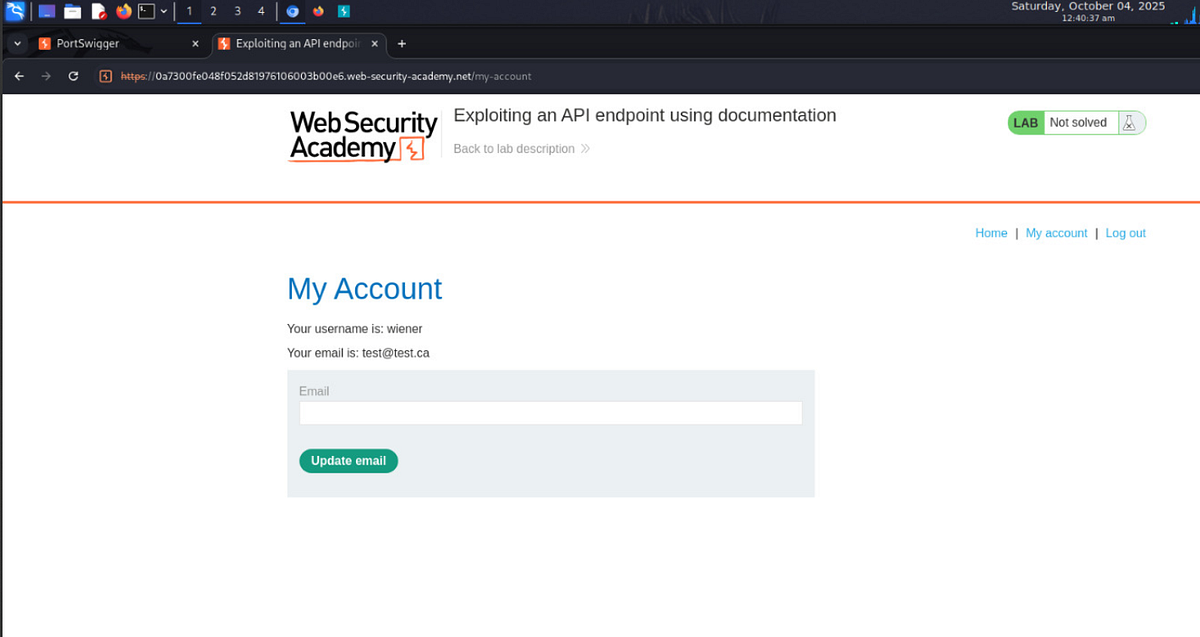Open the My account link
The image size is (1200, 637).
[x=1056, y=233]
